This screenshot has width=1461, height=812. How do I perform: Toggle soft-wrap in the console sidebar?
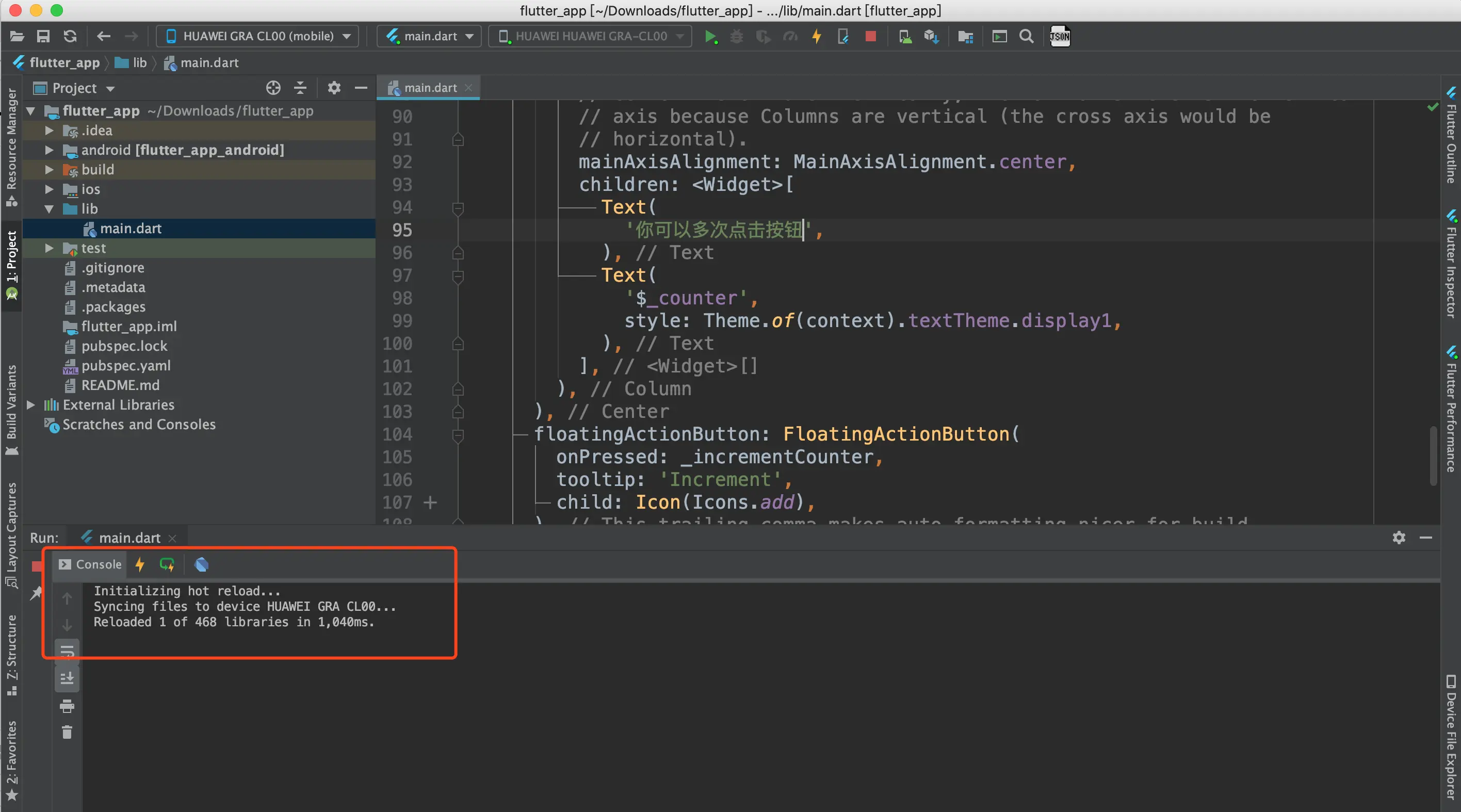(x=67, y=651)
